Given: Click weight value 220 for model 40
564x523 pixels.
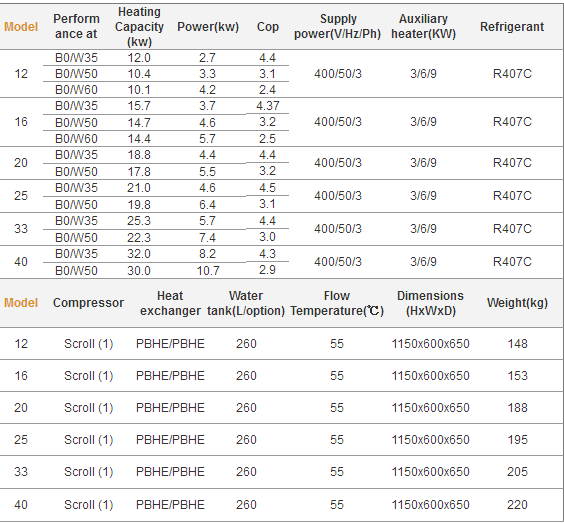Looking at the screenshot, I should [x=517, y=505].
